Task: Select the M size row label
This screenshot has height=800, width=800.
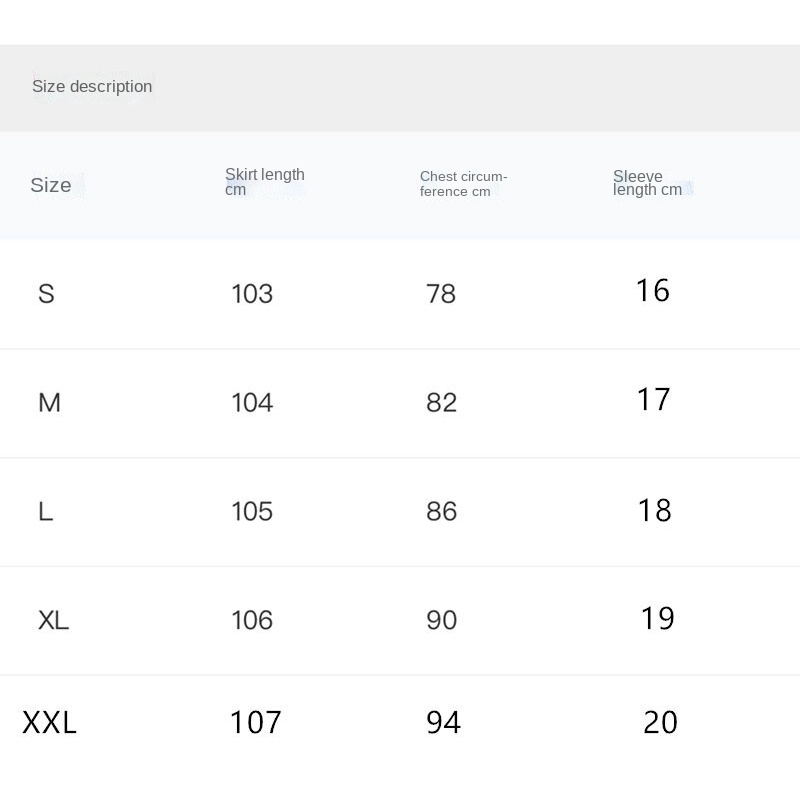Action: (x=49, y=402)
